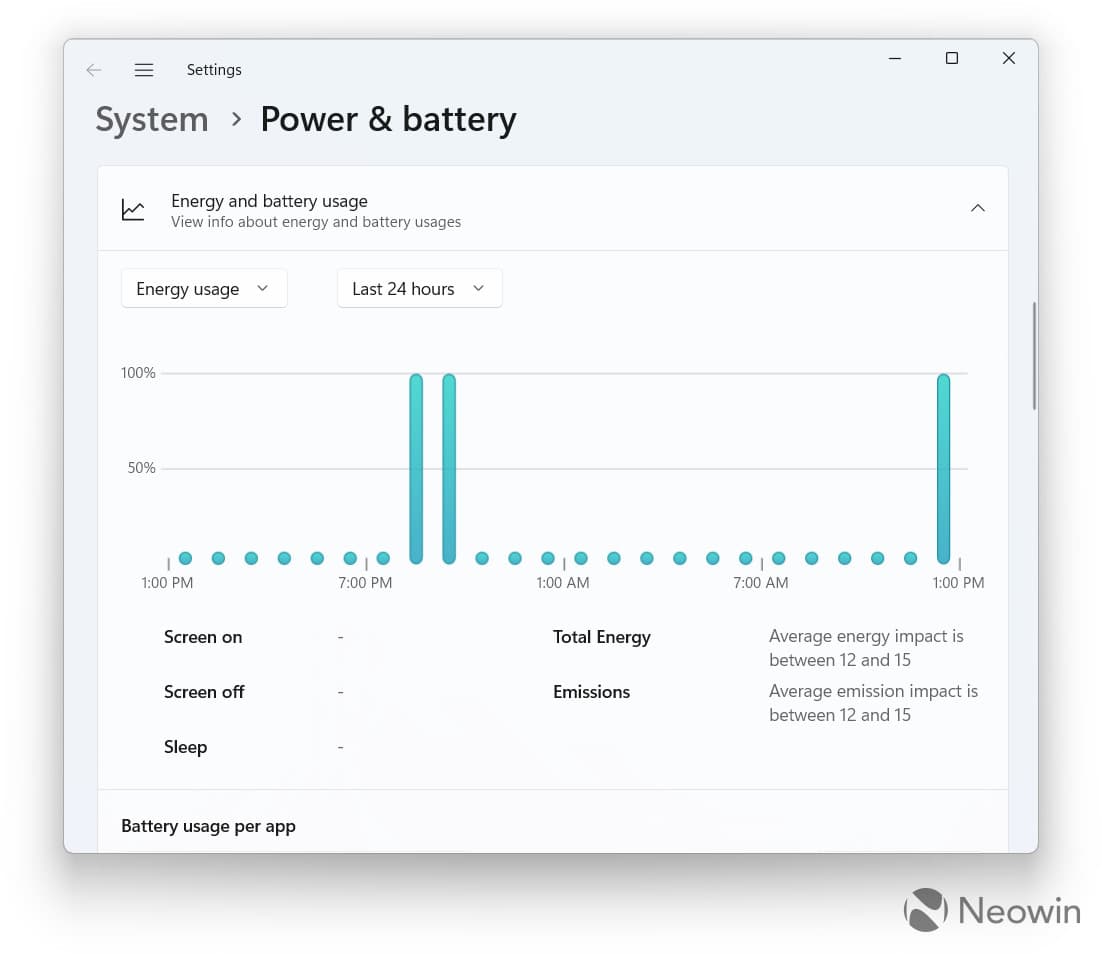The width and height of the screenshot is (1102, 954).
Task: Click the Power & battery page title
Action: [388, 120]
